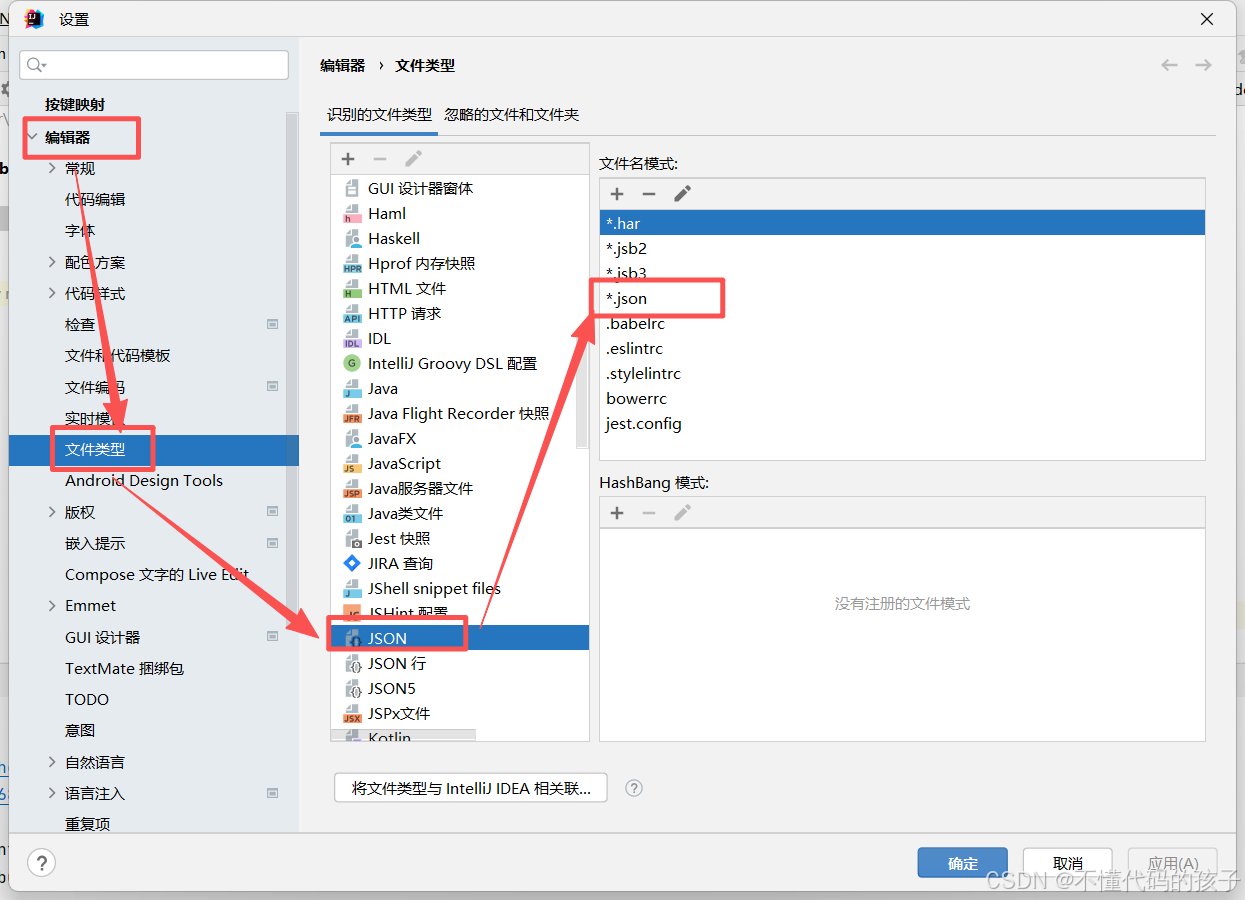This screenshot has height=900, width=1245.
Task: Select the Haml file type
Action: tap(459, 213)
